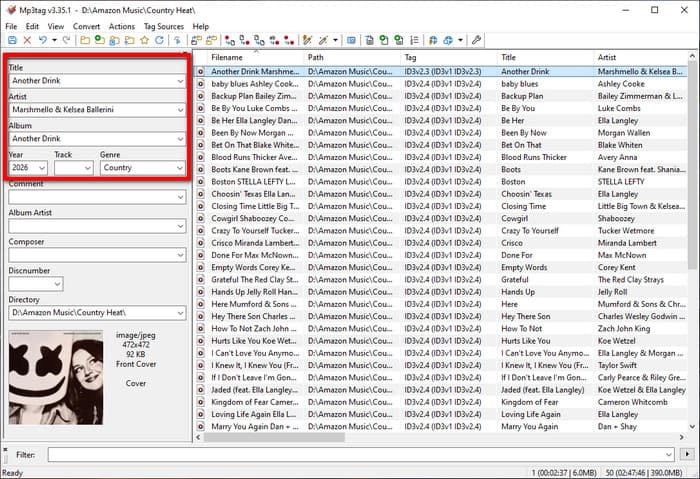Click the filter apply arrow button
This screenshot has height=479, width=700.
(687, 454)
